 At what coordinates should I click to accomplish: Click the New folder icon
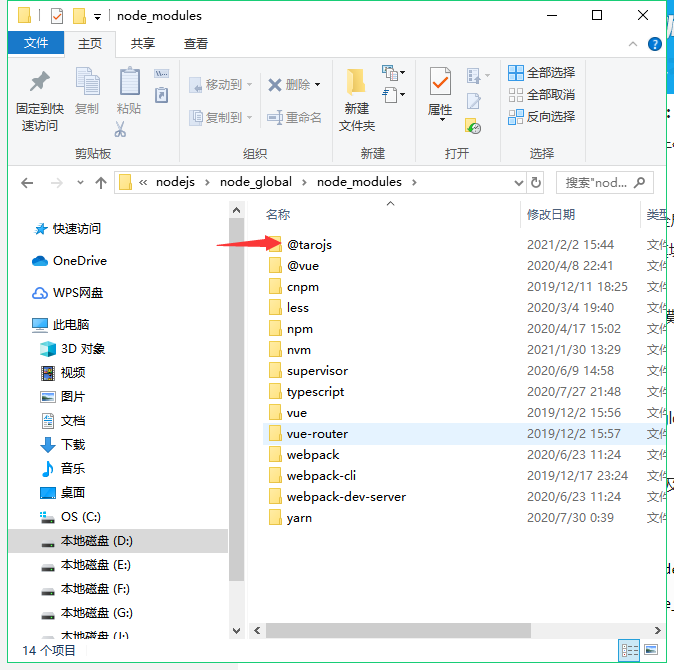356,82
